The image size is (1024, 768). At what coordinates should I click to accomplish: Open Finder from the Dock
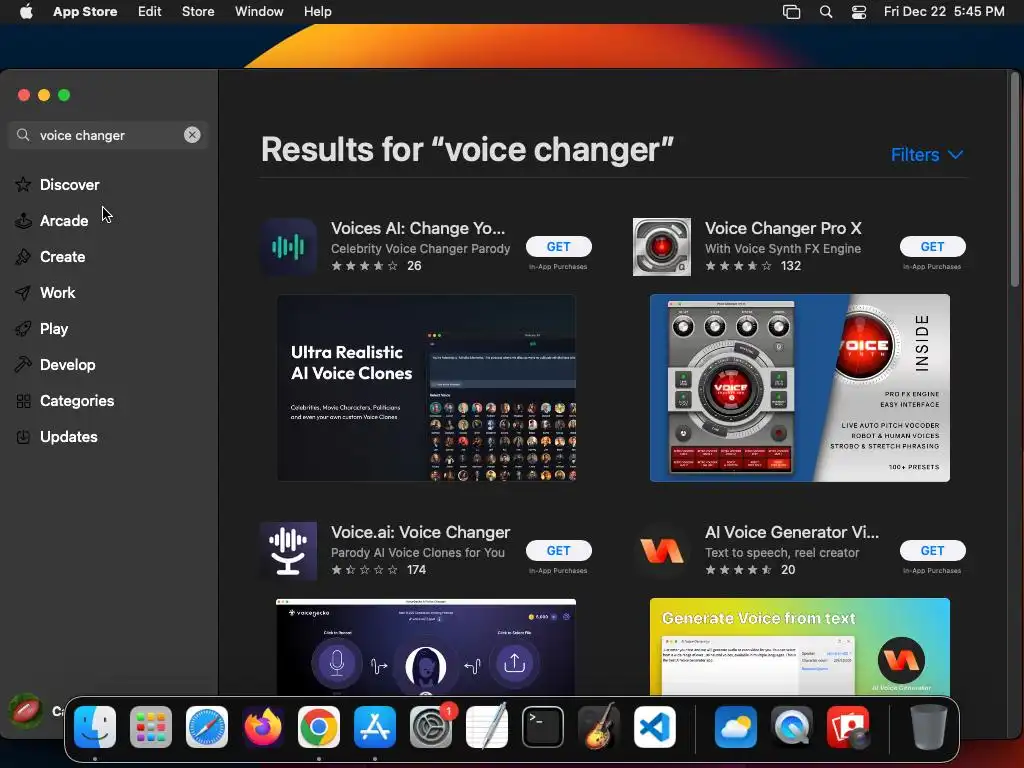coord(95,727)
